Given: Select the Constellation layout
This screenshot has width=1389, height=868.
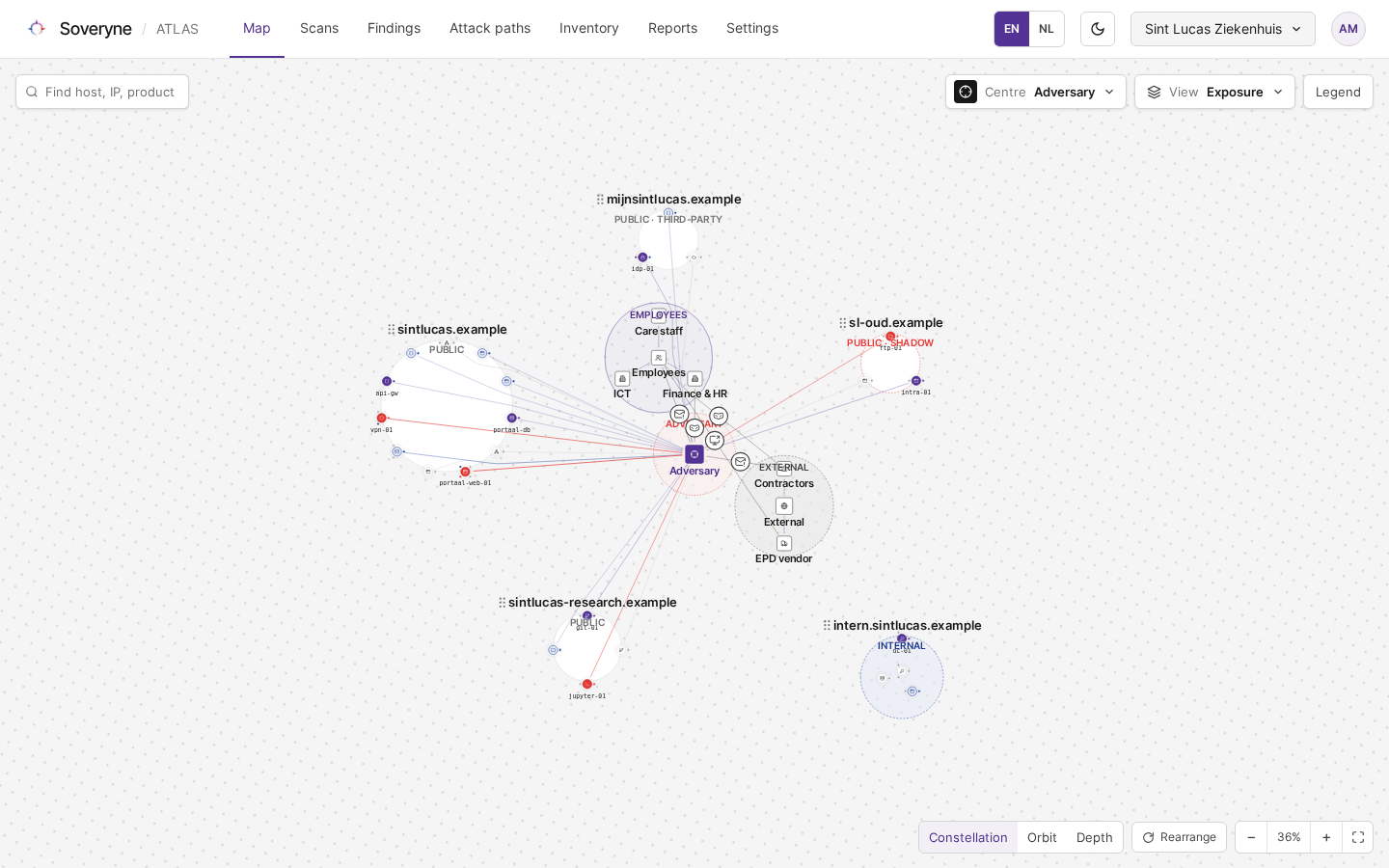Looking at the screenshot, I should (x=967, y=837).
